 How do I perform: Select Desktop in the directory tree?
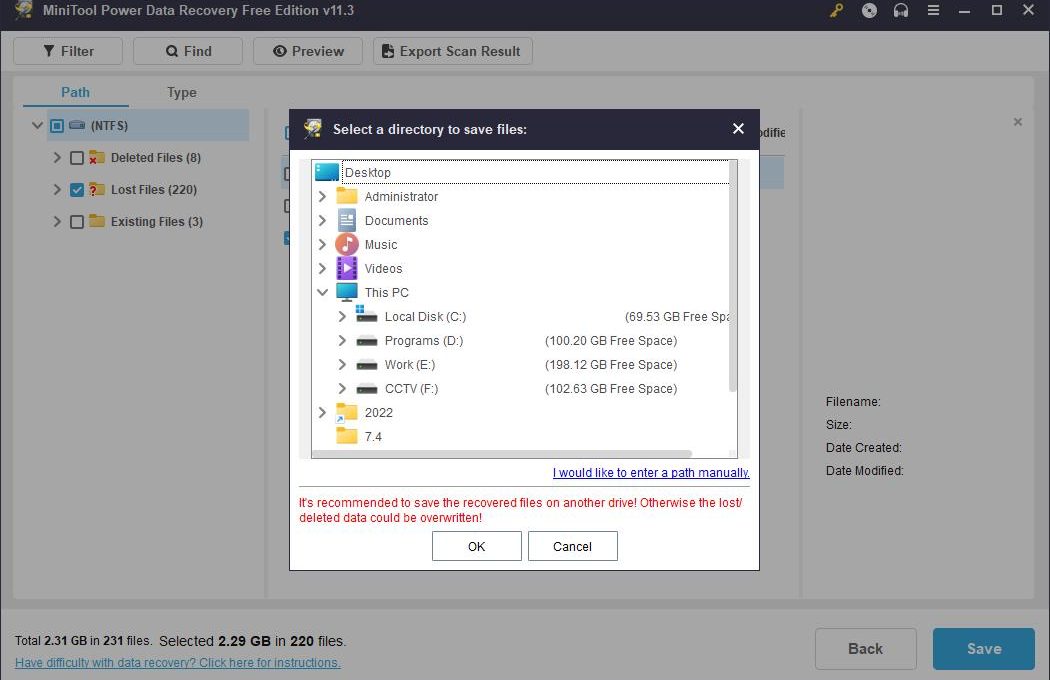[x=368, y=173]
